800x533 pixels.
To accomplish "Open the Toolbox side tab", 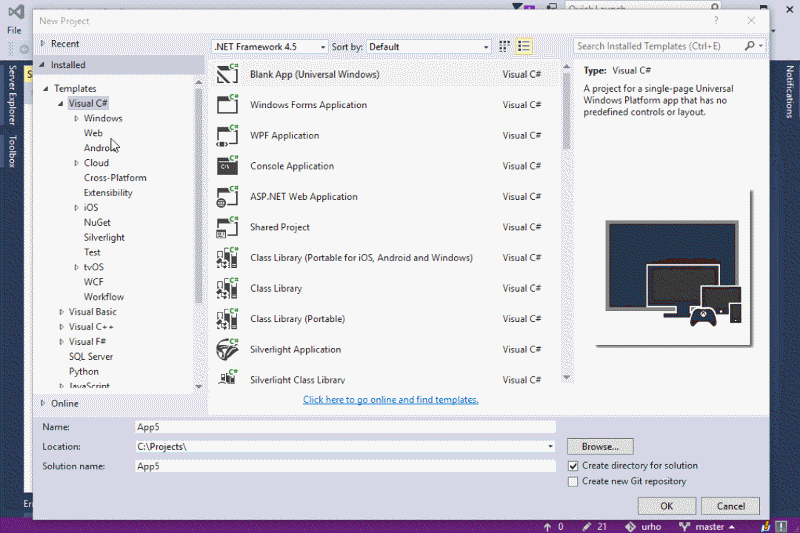I will 12,151.
